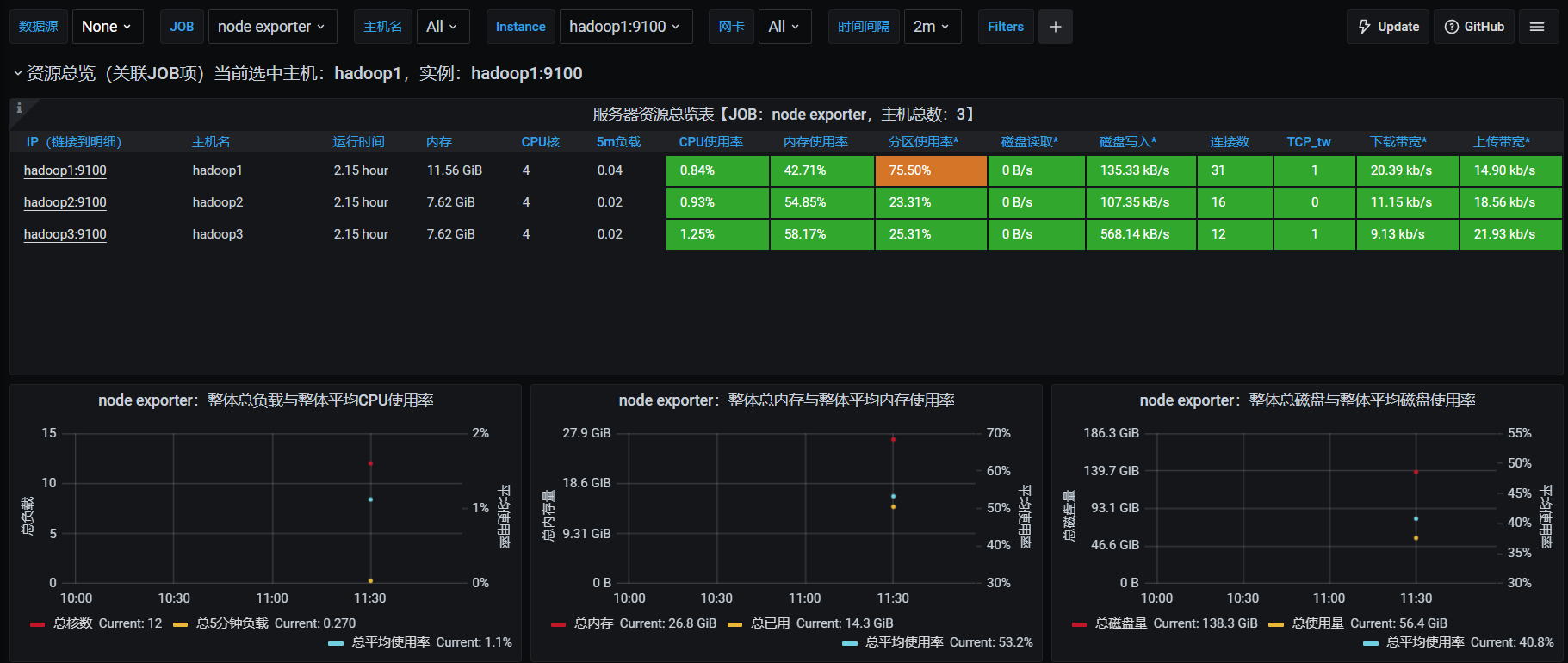Open the hadoop1:9100 Instance dropdown
The width and height of the screenshot is (1568, 663).
625,27
